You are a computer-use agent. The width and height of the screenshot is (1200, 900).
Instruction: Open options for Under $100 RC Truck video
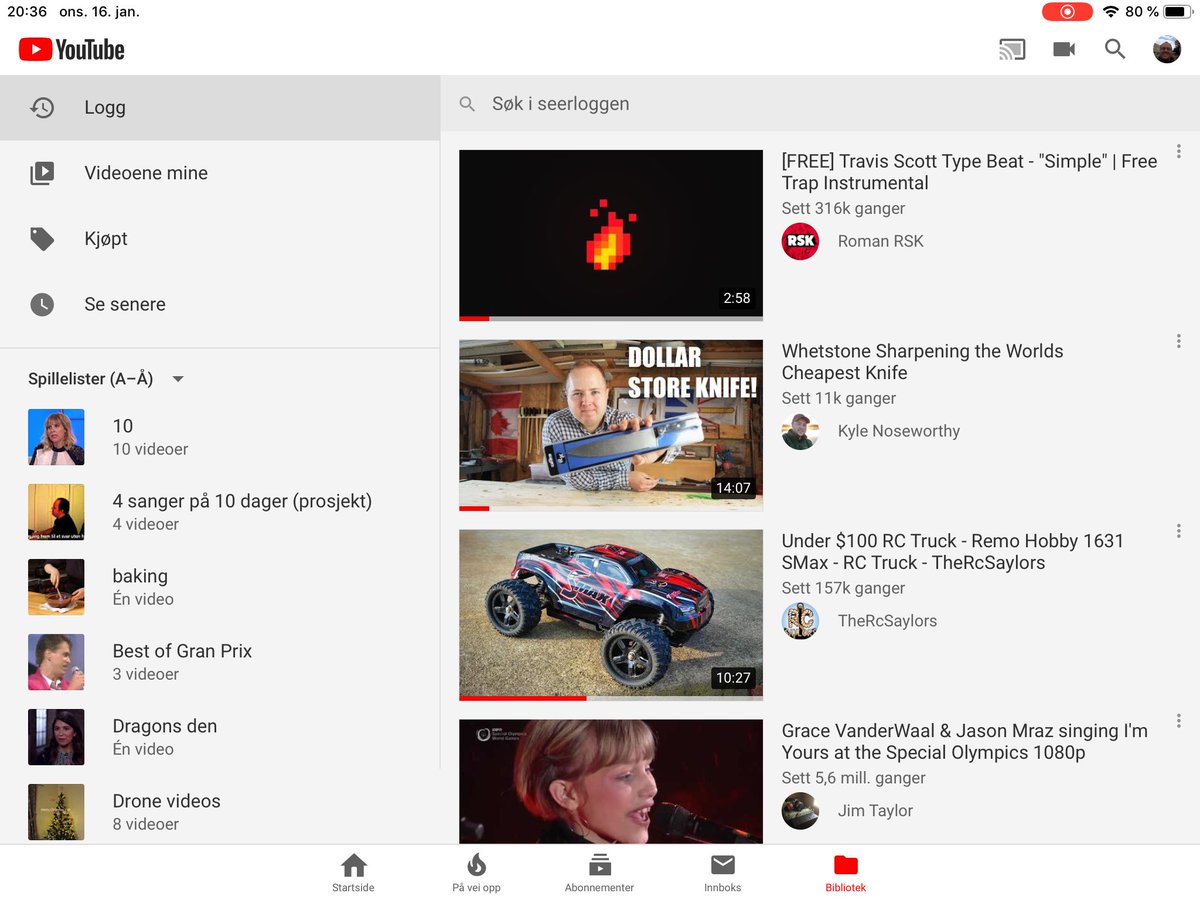1179,531
